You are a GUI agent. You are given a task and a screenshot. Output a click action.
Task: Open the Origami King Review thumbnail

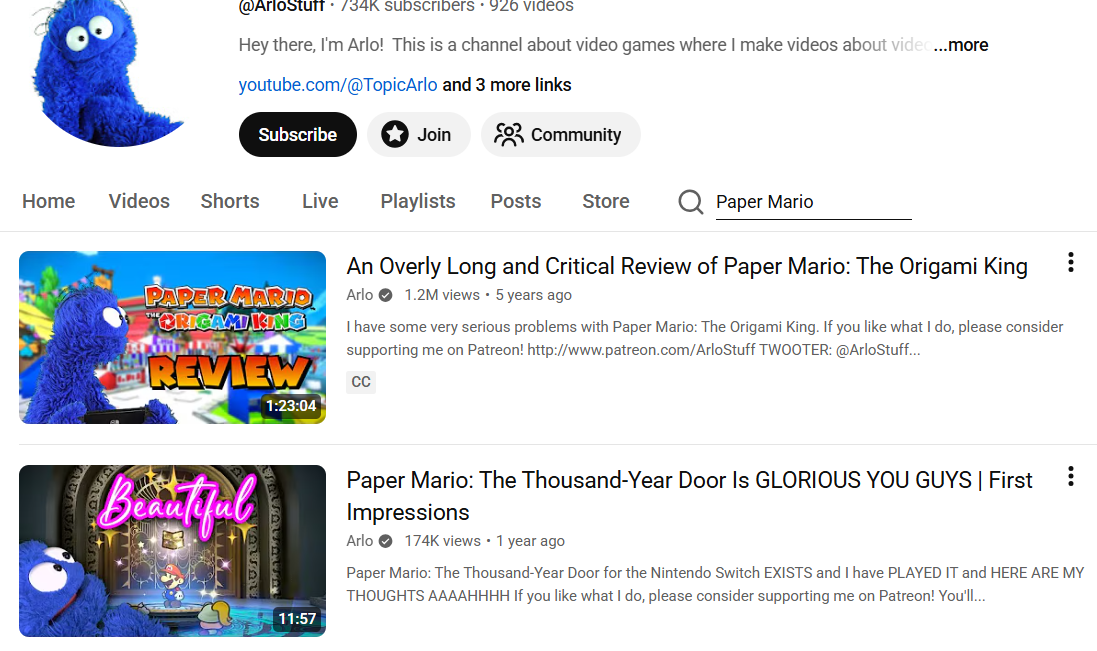(x=172, y=337)
